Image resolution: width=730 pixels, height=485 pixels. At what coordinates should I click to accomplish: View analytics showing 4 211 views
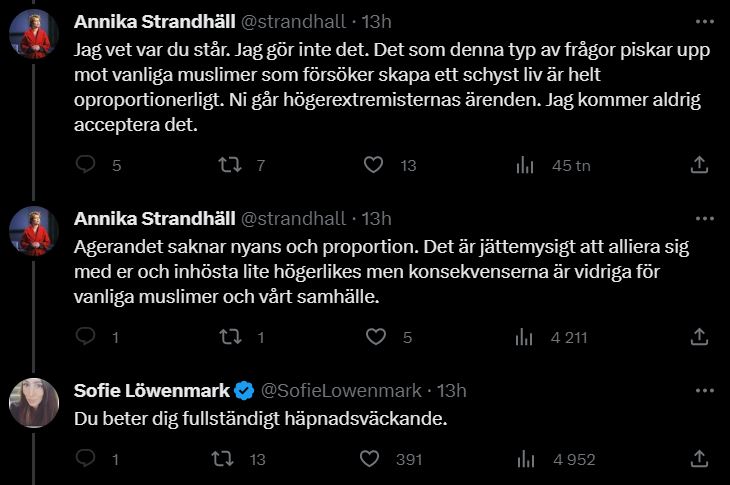coord(523,337)
